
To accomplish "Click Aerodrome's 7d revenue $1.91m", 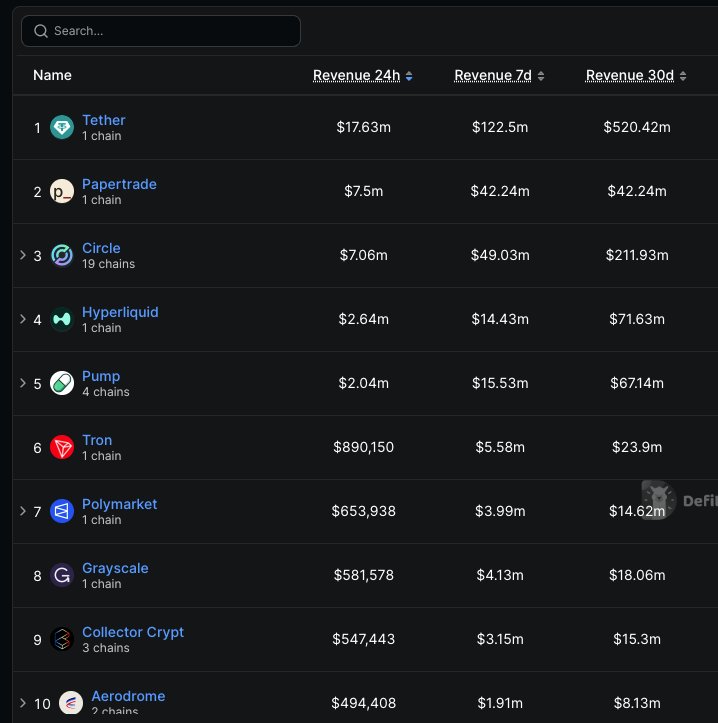I will 500,703.
